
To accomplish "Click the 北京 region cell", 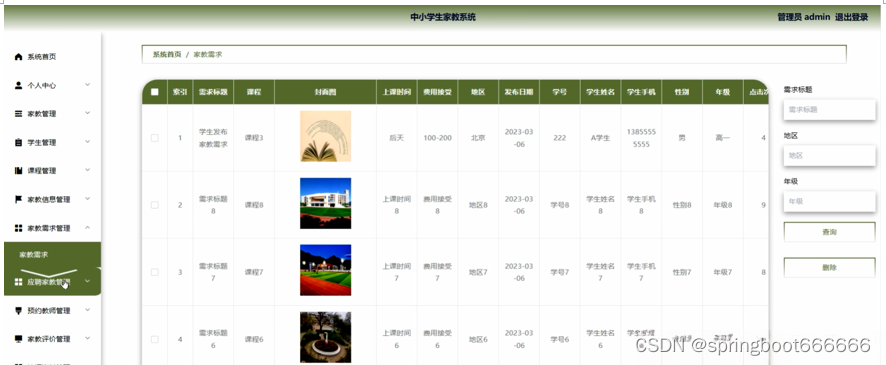I will coord(478,138).
